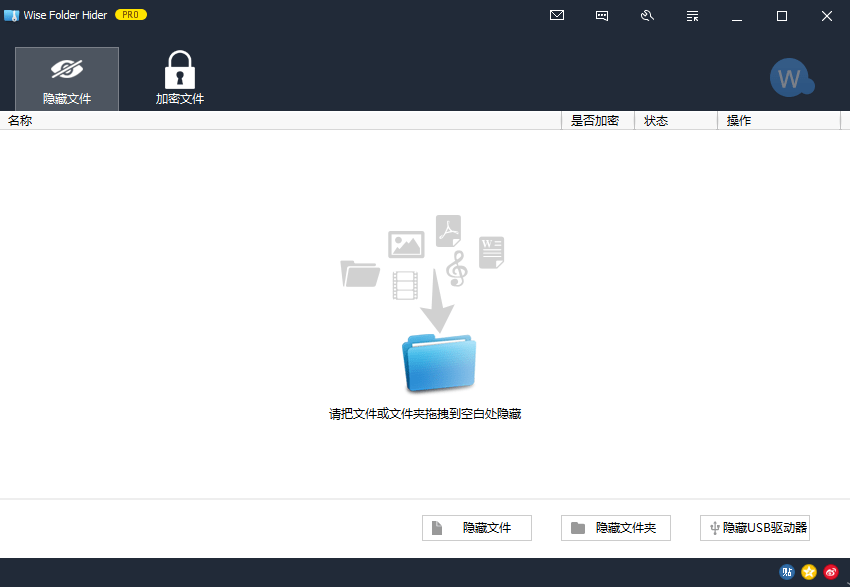Open the chat feedback icon
The image size is (850, 587).
(x=602, y=16)
